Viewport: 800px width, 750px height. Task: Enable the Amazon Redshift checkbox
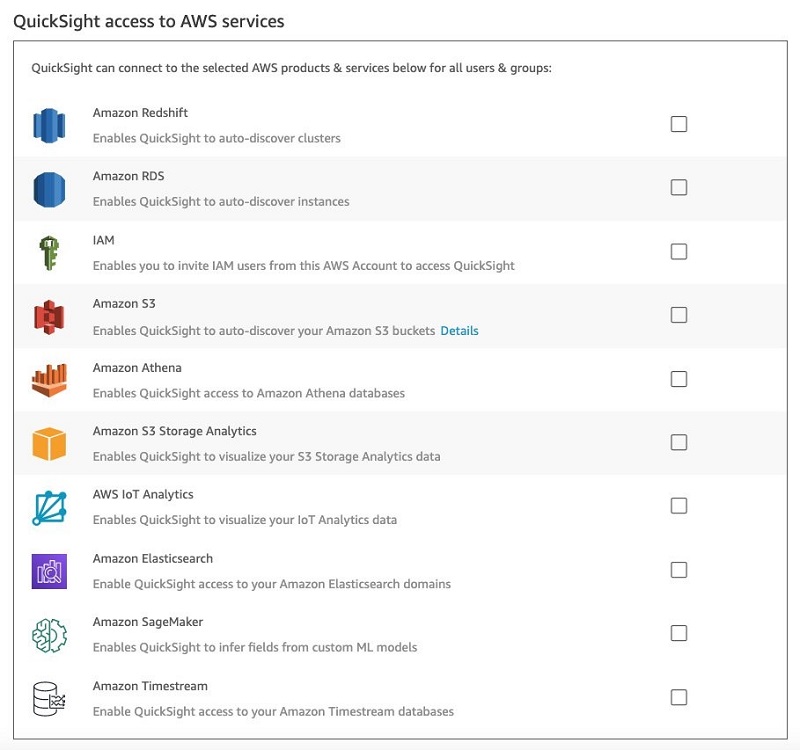pos(679,124)
